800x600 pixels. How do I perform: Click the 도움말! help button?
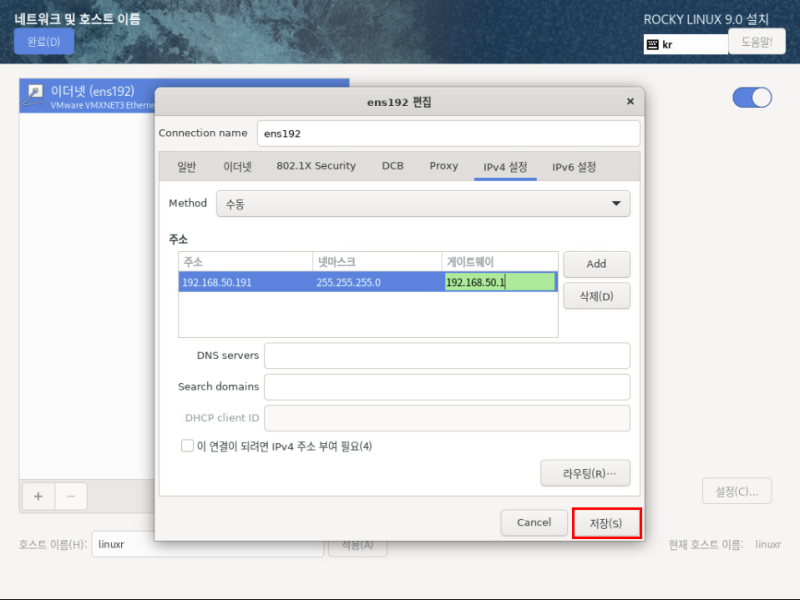click(757, 42)
